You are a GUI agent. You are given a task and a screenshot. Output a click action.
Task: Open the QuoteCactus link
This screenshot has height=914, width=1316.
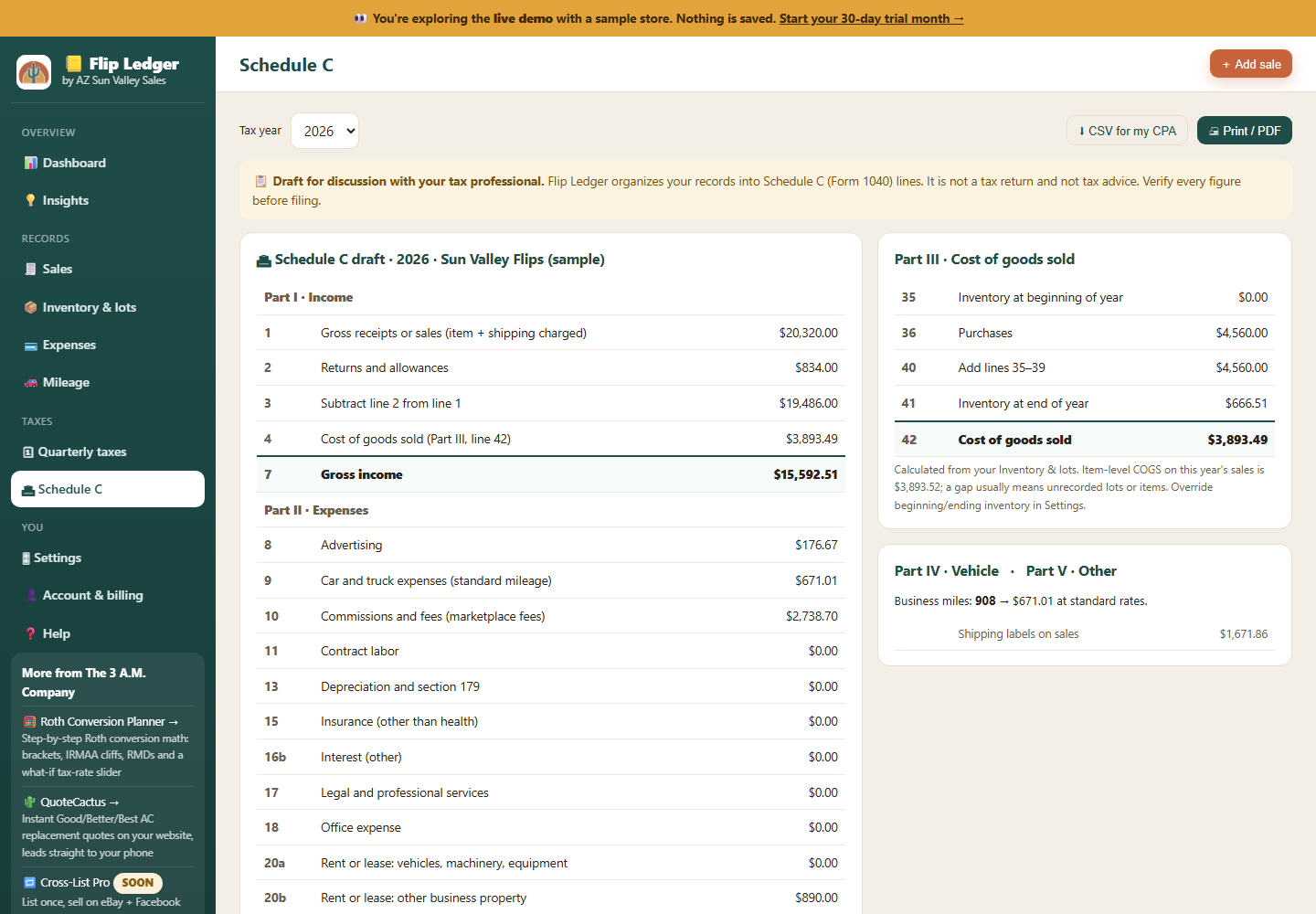[x=71, y=802]
